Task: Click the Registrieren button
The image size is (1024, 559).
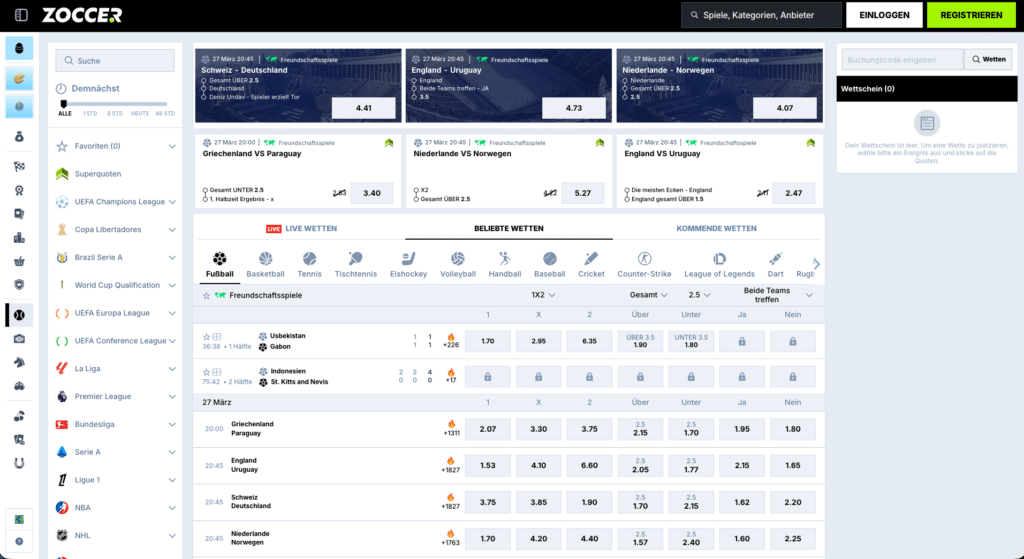Action: [x=971, y=15]
